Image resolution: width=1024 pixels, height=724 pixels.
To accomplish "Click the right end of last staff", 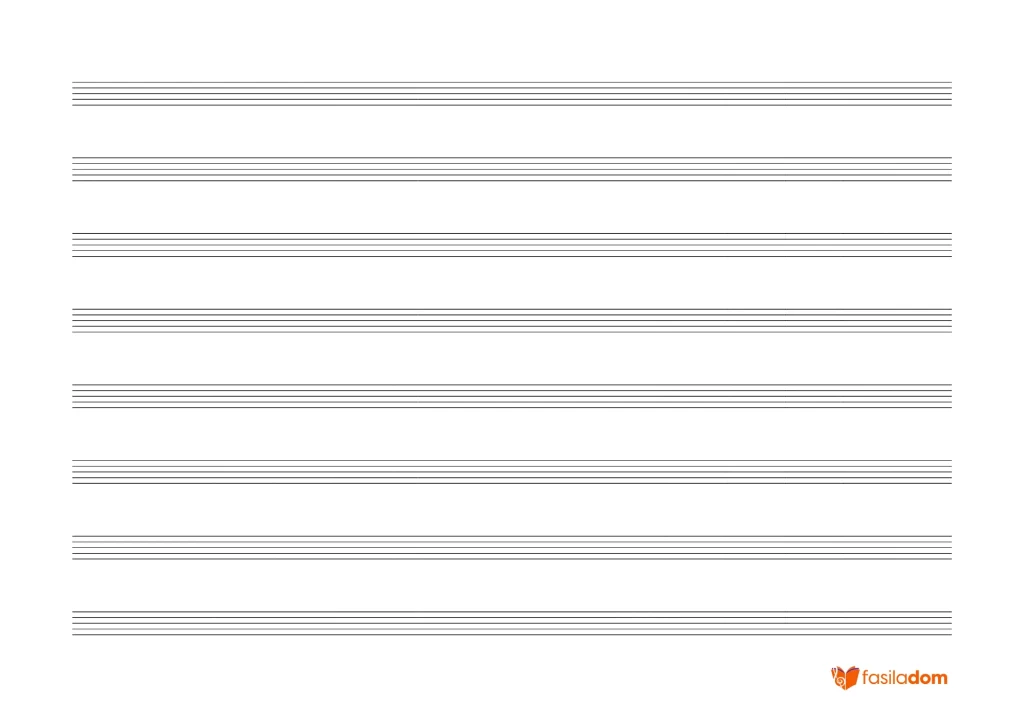I will click(950, 623).
